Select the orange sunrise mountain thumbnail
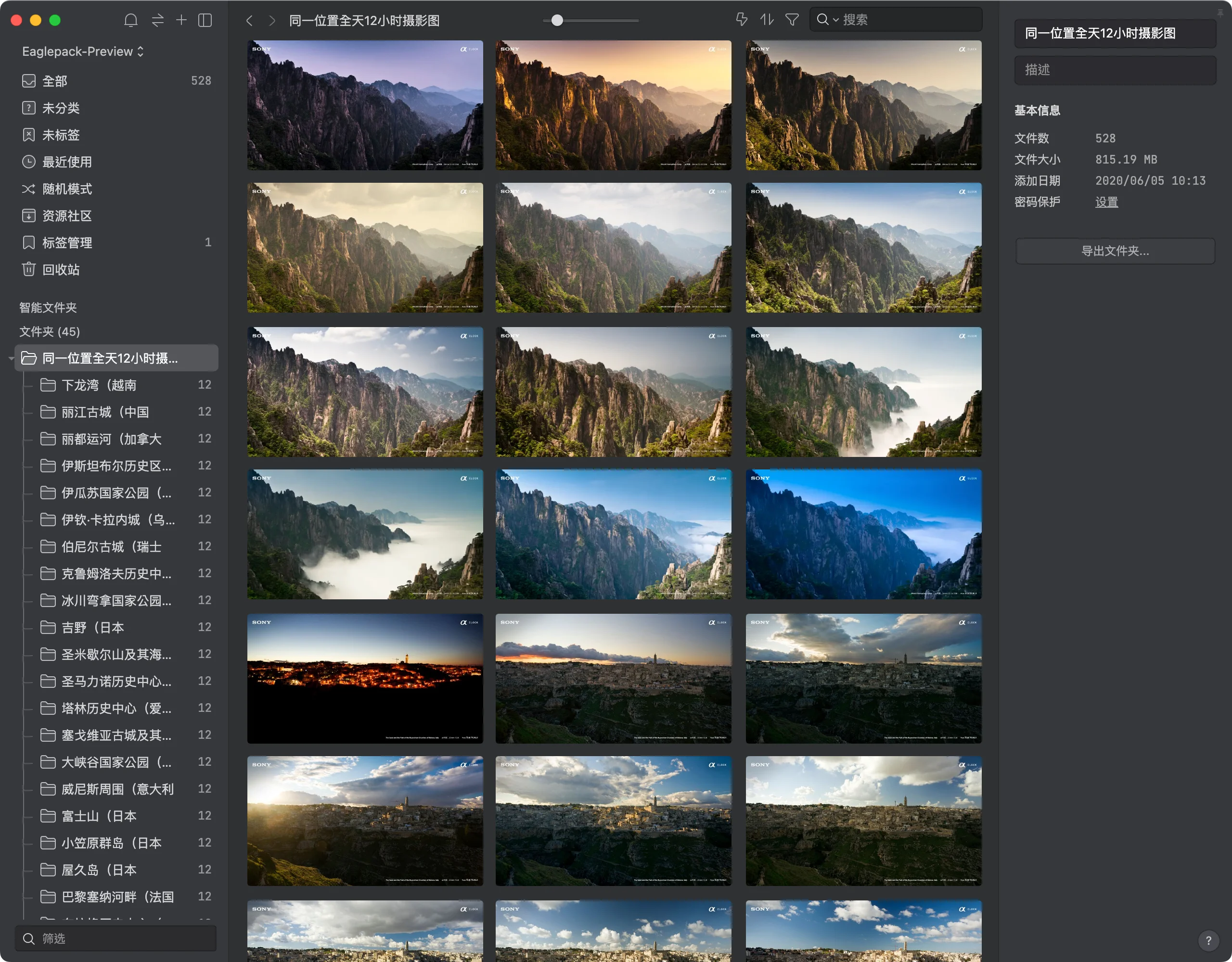This screenshot has height=962, width=1232. (x=613, y=105)
